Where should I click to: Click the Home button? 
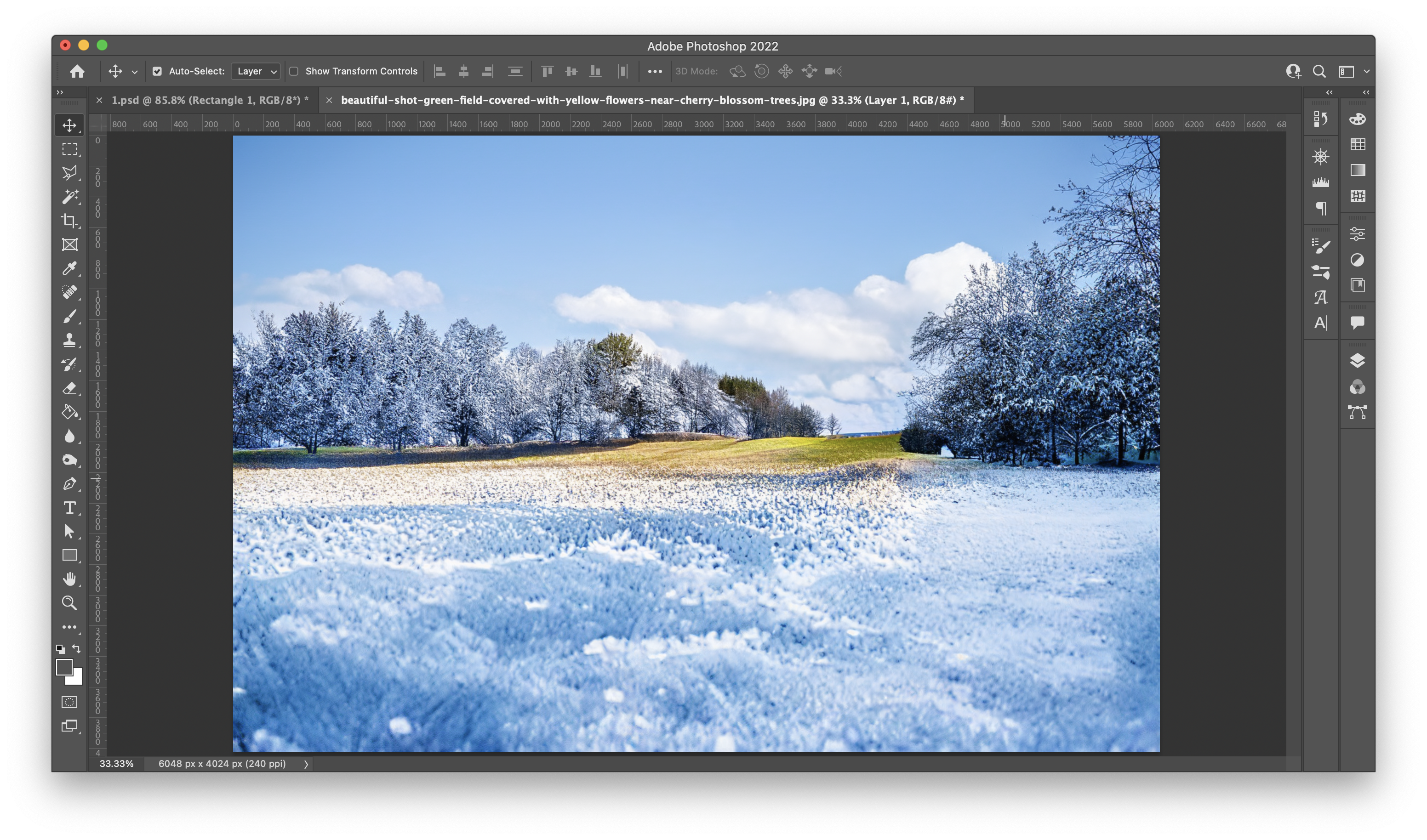point(77,71)
